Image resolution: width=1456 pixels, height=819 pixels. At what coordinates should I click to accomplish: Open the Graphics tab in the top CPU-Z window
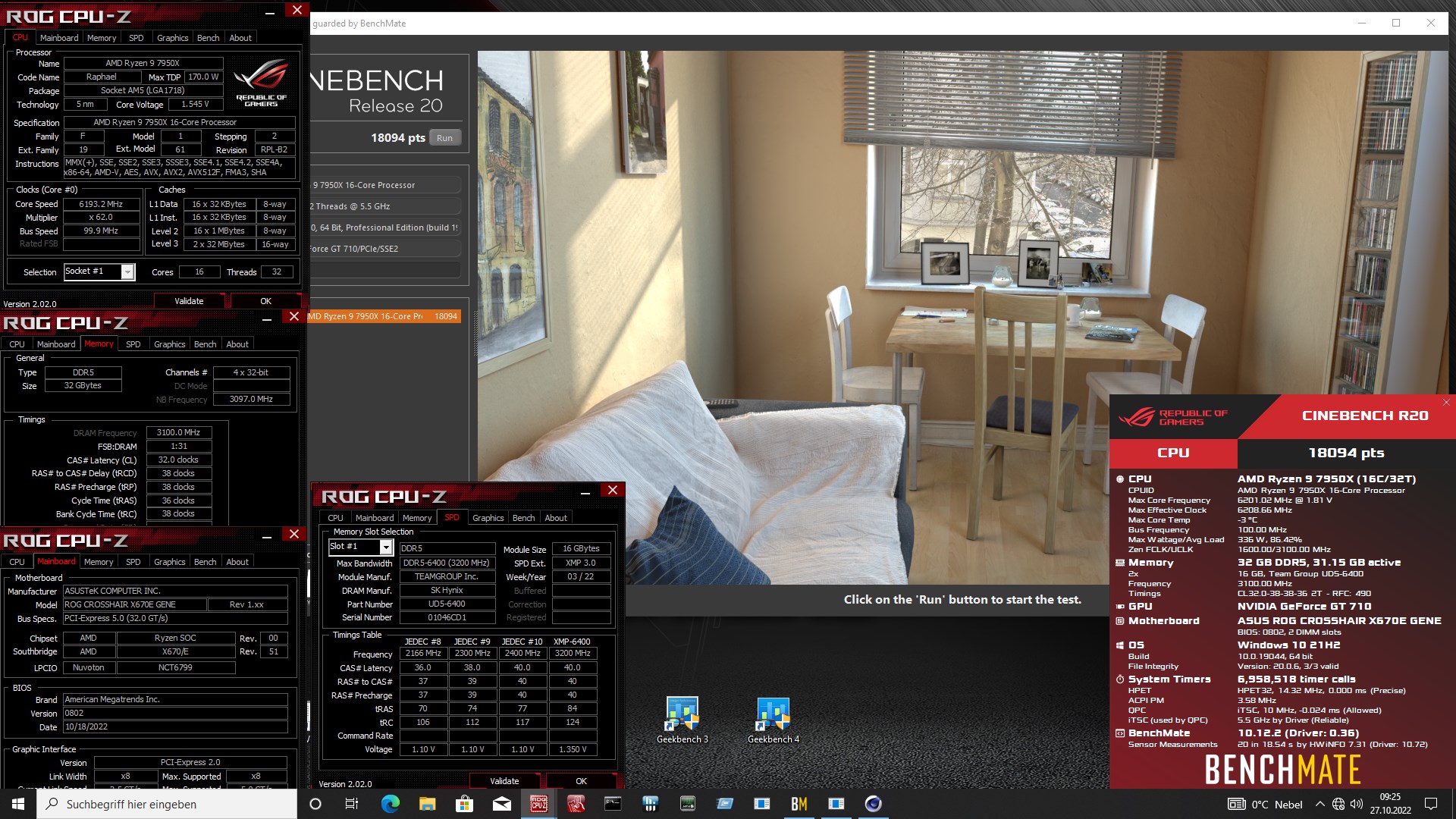pos(173,38)
